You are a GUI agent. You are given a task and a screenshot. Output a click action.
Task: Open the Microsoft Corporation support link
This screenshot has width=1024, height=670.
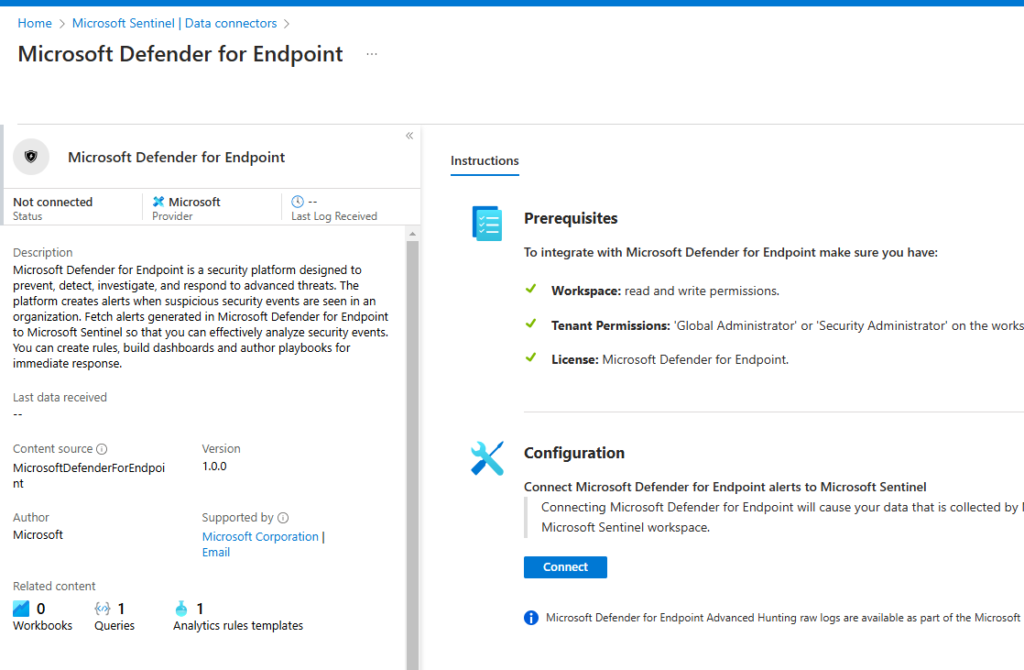[260, 536]
